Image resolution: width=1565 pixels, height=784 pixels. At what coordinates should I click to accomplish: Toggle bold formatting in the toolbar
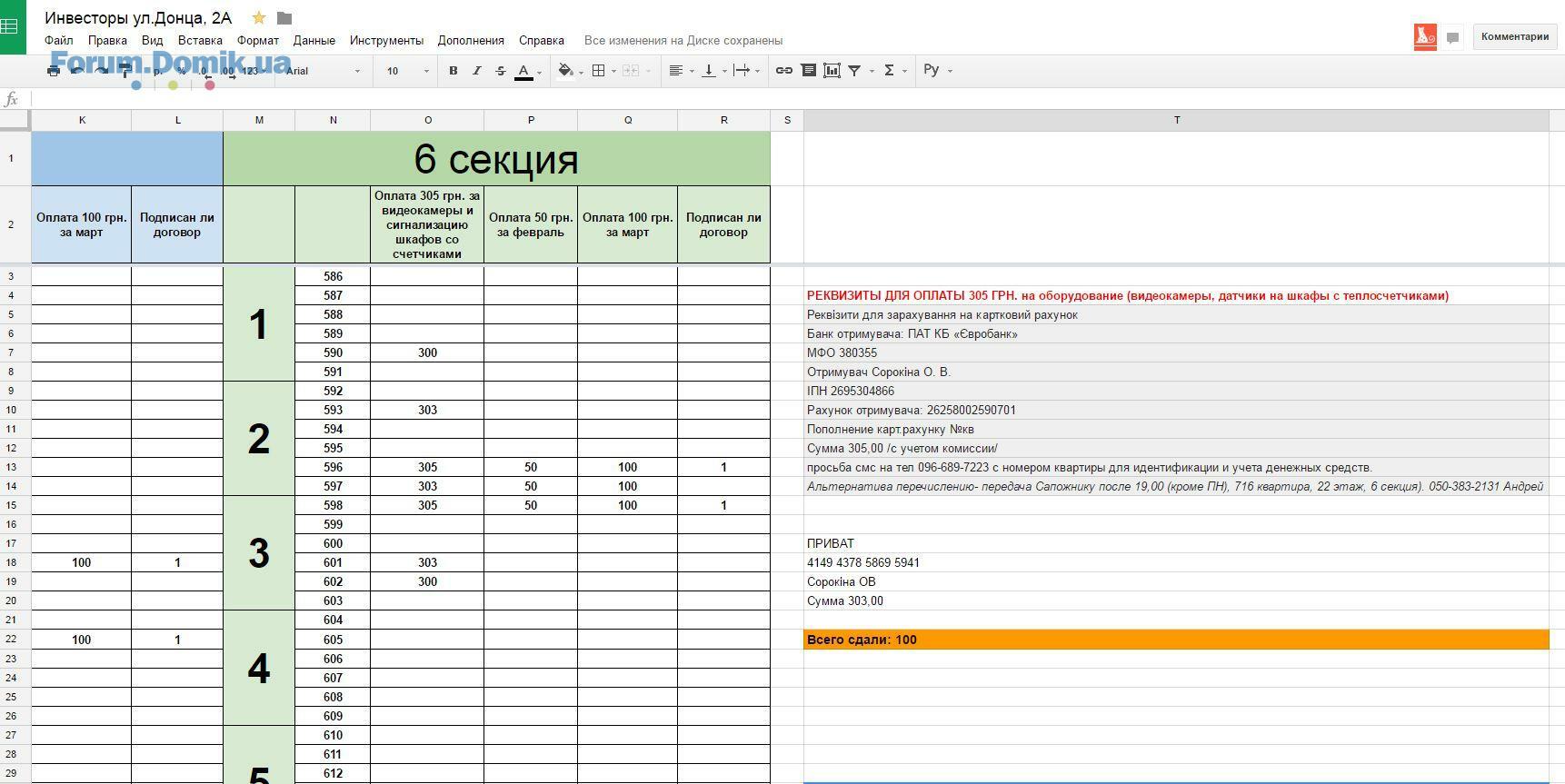click(453, 71)
